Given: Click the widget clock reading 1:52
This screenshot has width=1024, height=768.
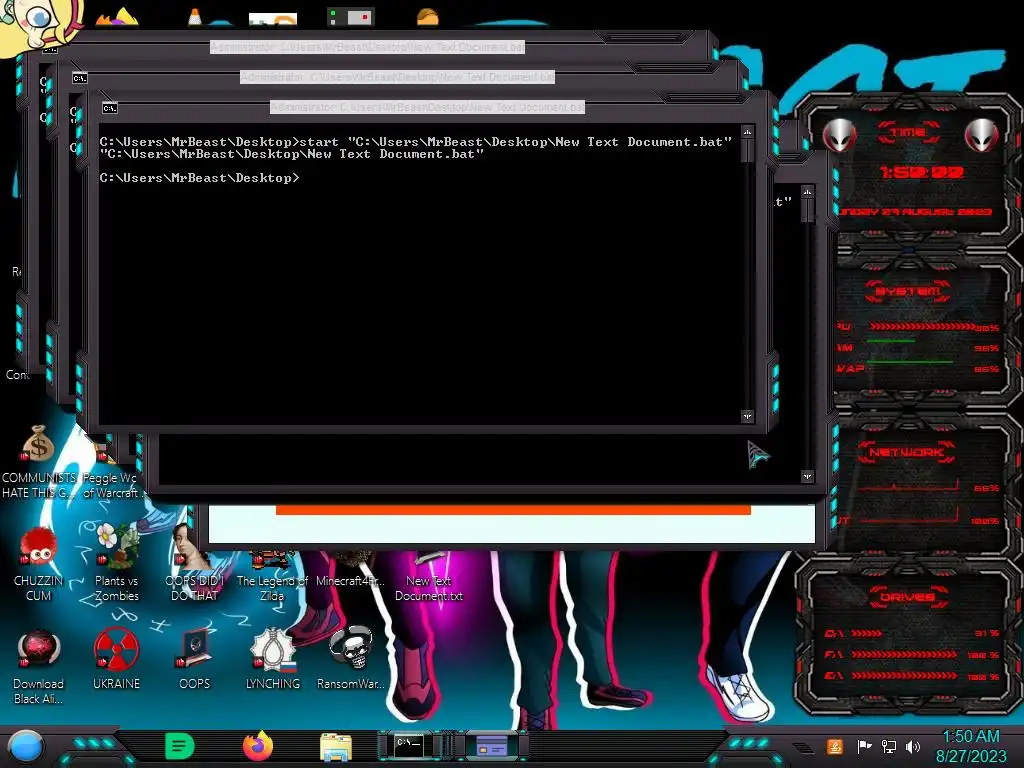Looking at the screenshot, I should tap(922, 172).
